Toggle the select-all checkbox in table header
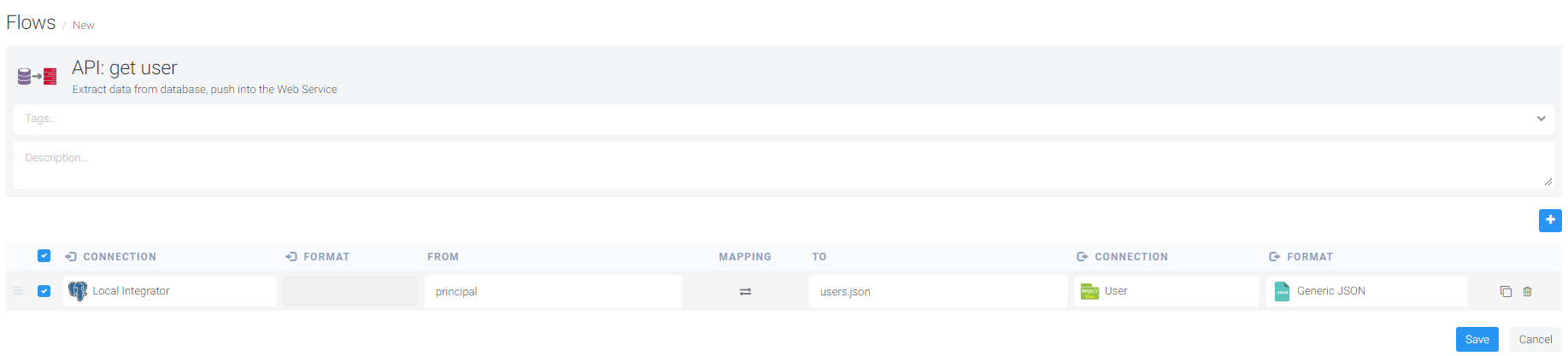This screenshot has width=1568, height=356. tap(44, 256)
